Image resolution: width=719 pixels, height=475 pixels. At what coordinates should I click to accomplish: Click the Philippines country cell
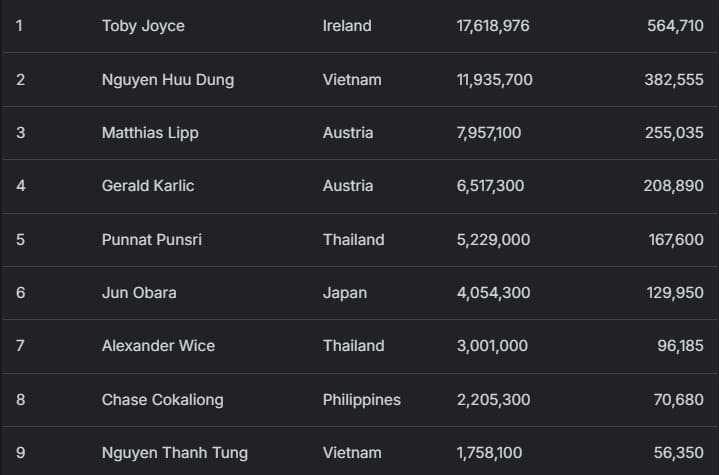point(361,400)
